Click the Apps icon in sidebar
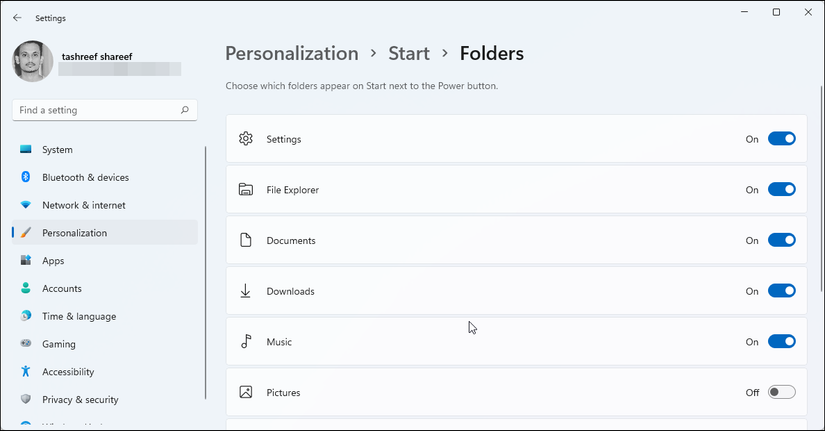Screen dimensions: 825x431 [x=26, y=261]
